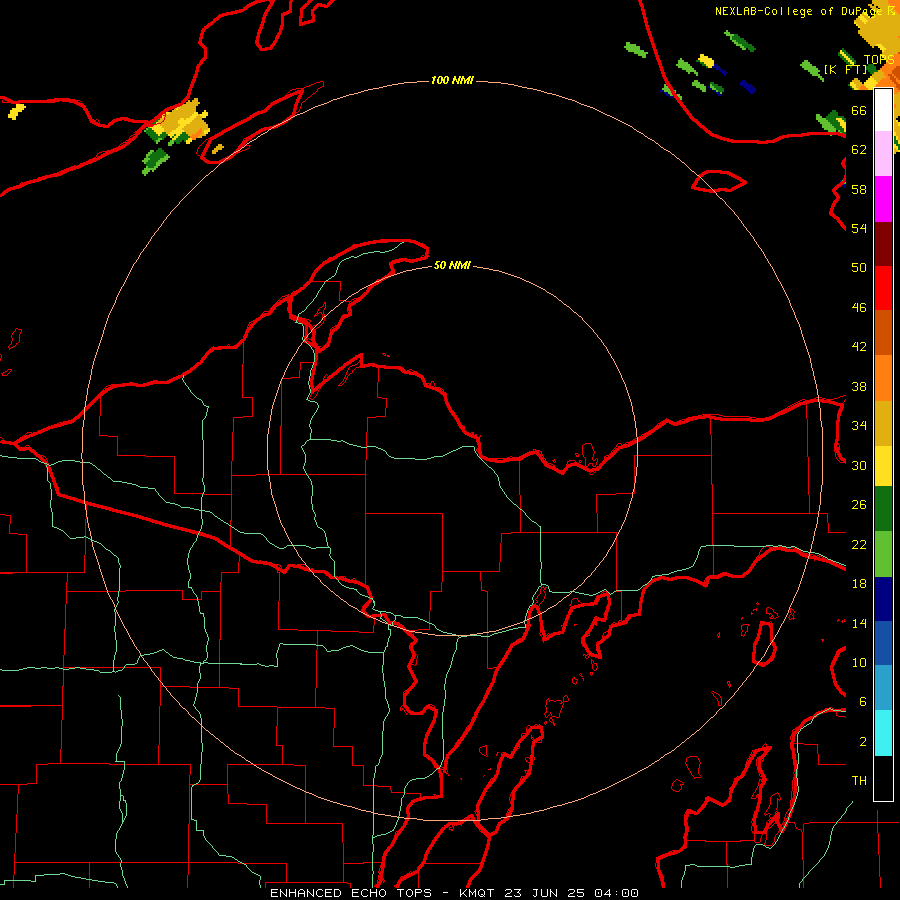Choose the gold legend swatch
900x900 pixels.
883,423
